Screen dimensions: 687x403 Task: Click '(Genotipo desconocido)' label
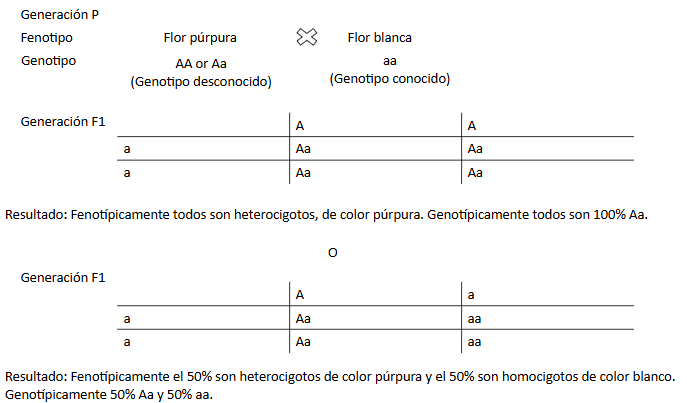pyautogui.click(x=201, y=82)
